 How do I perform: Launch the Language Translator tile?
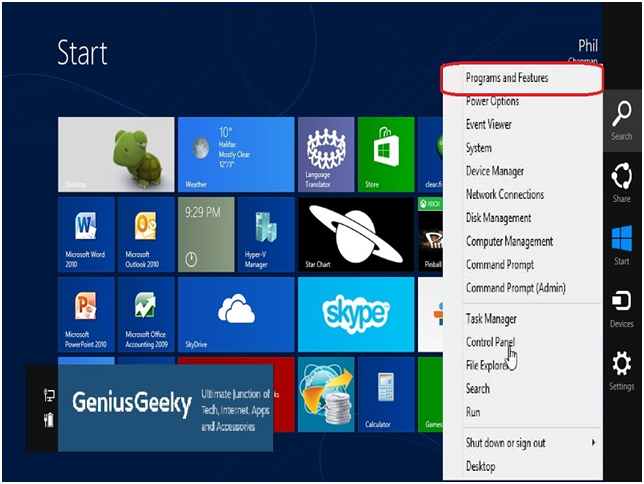pyautogui.click(x=326, y=154)
